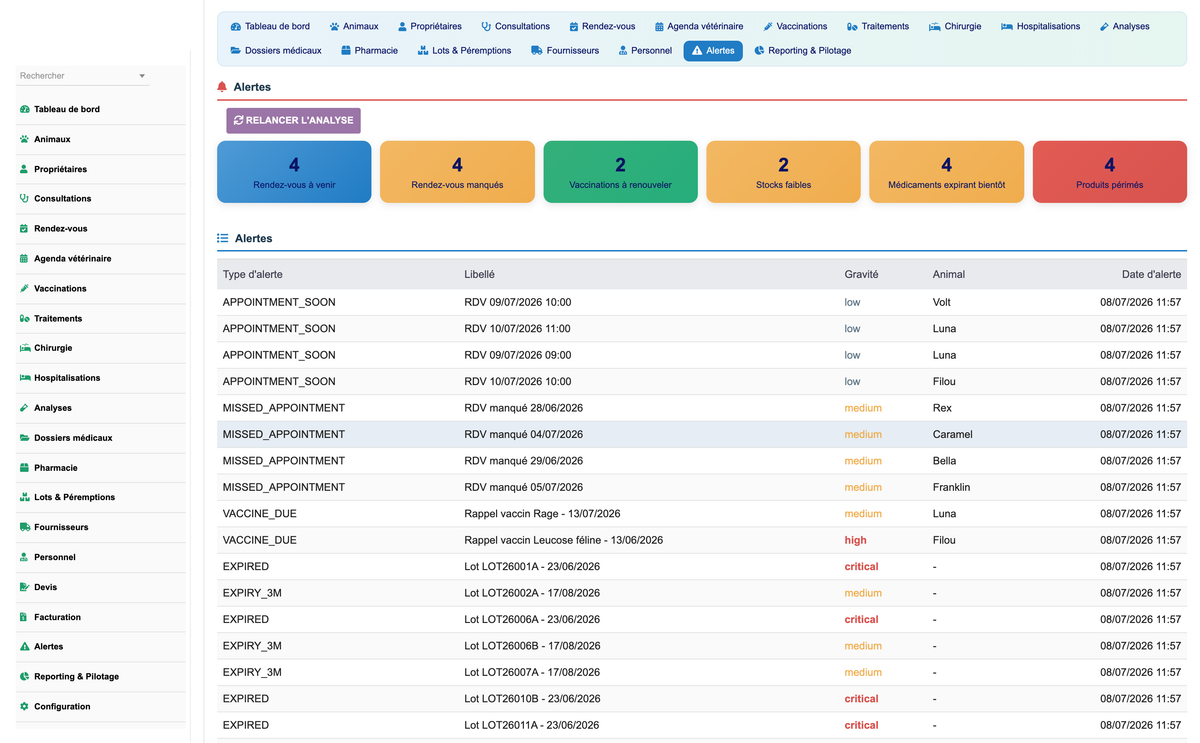Click high severity in Filou vaccine row
Screen dimensions: 1200x743
coord(856,540)
